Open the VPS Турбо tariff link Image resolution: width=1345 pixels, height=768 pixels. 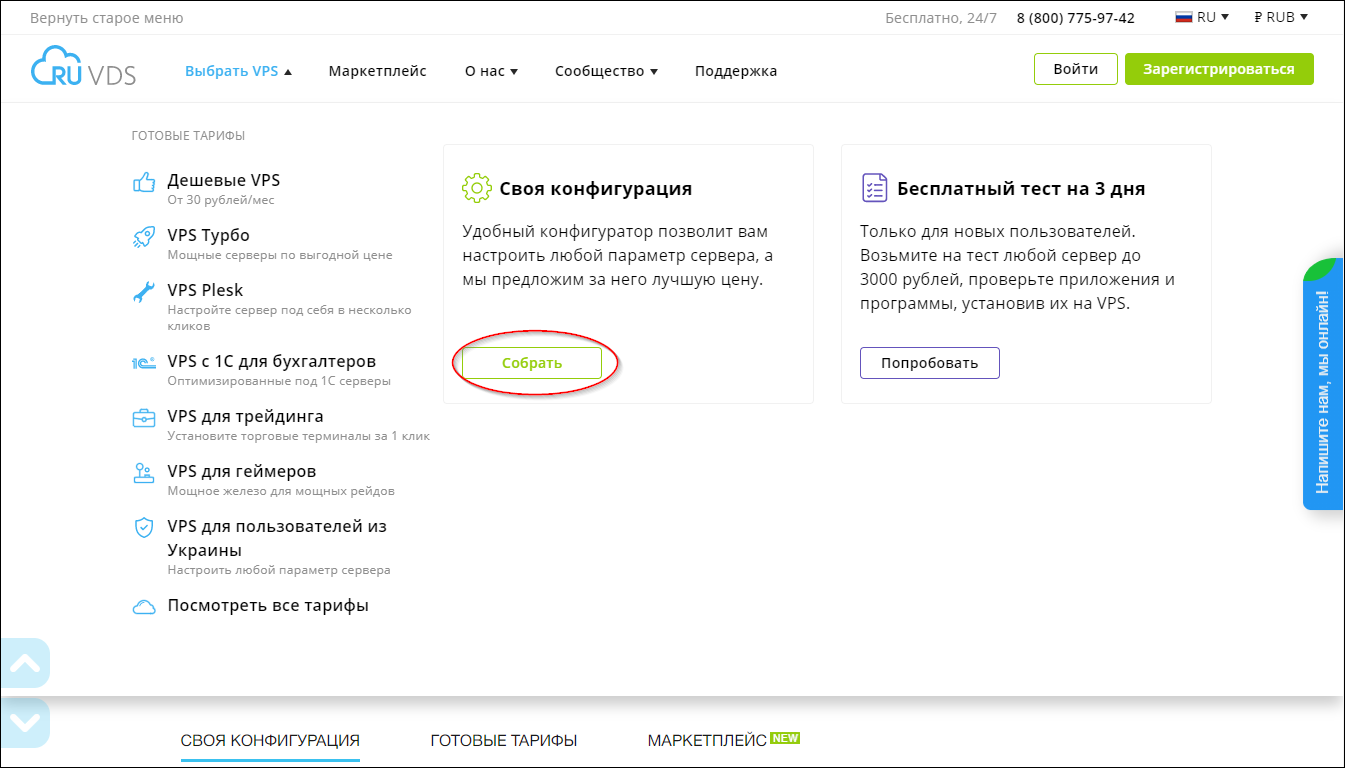coord(209,236)
